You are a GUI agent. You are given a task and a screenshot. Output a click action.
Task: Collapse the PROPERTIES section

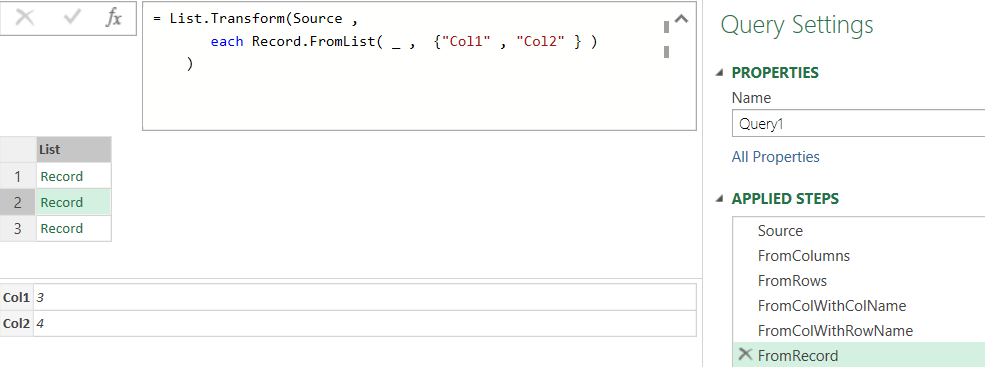tap(720, 73)
